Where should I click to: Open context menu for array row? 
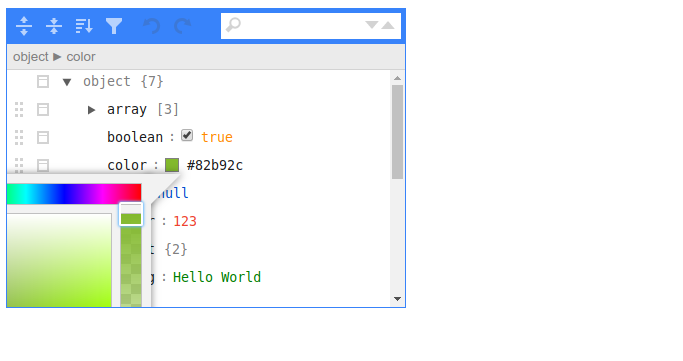pos(43,110)
